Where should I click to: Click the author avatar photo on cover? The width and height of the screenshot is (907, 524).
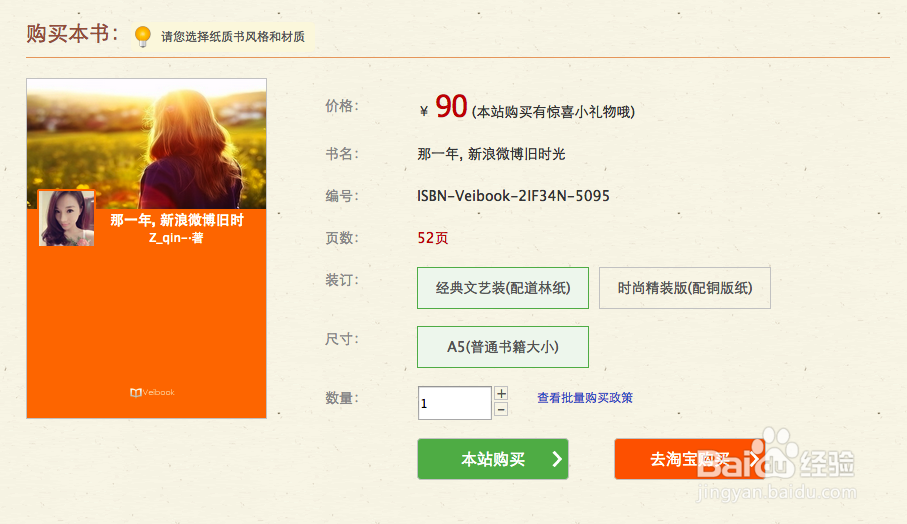coord(67,218)
